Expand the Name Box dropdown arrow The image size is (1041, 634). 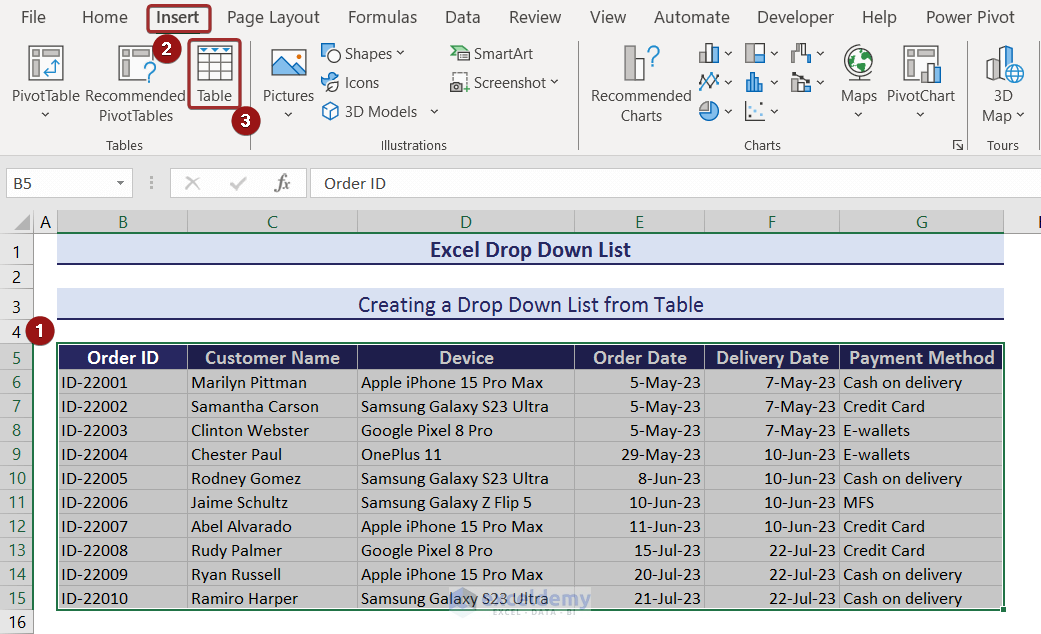point(121,184)
